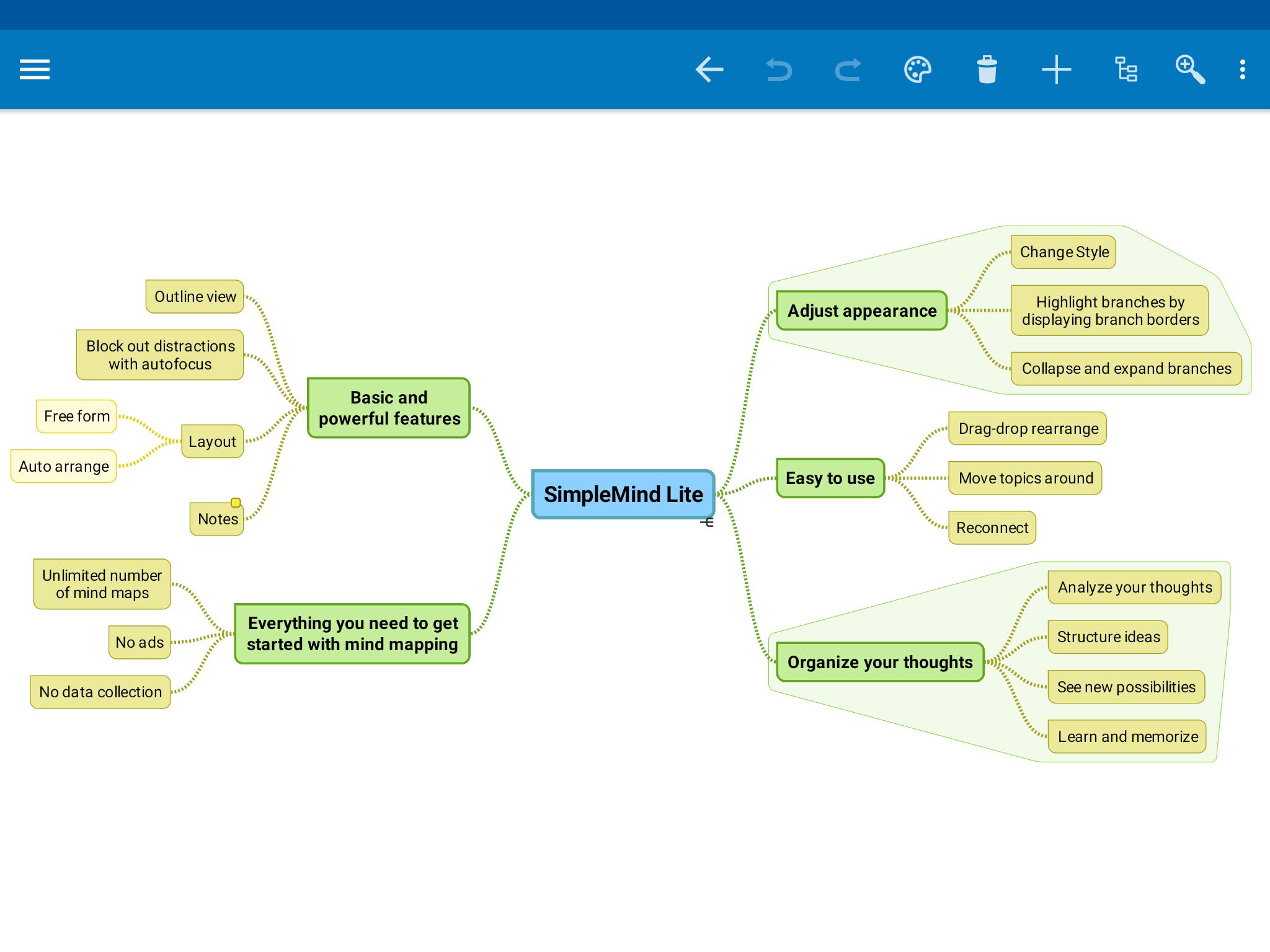Select the Organize your thoughts topic
The image size is (1270, 952).
pos(880,662)
